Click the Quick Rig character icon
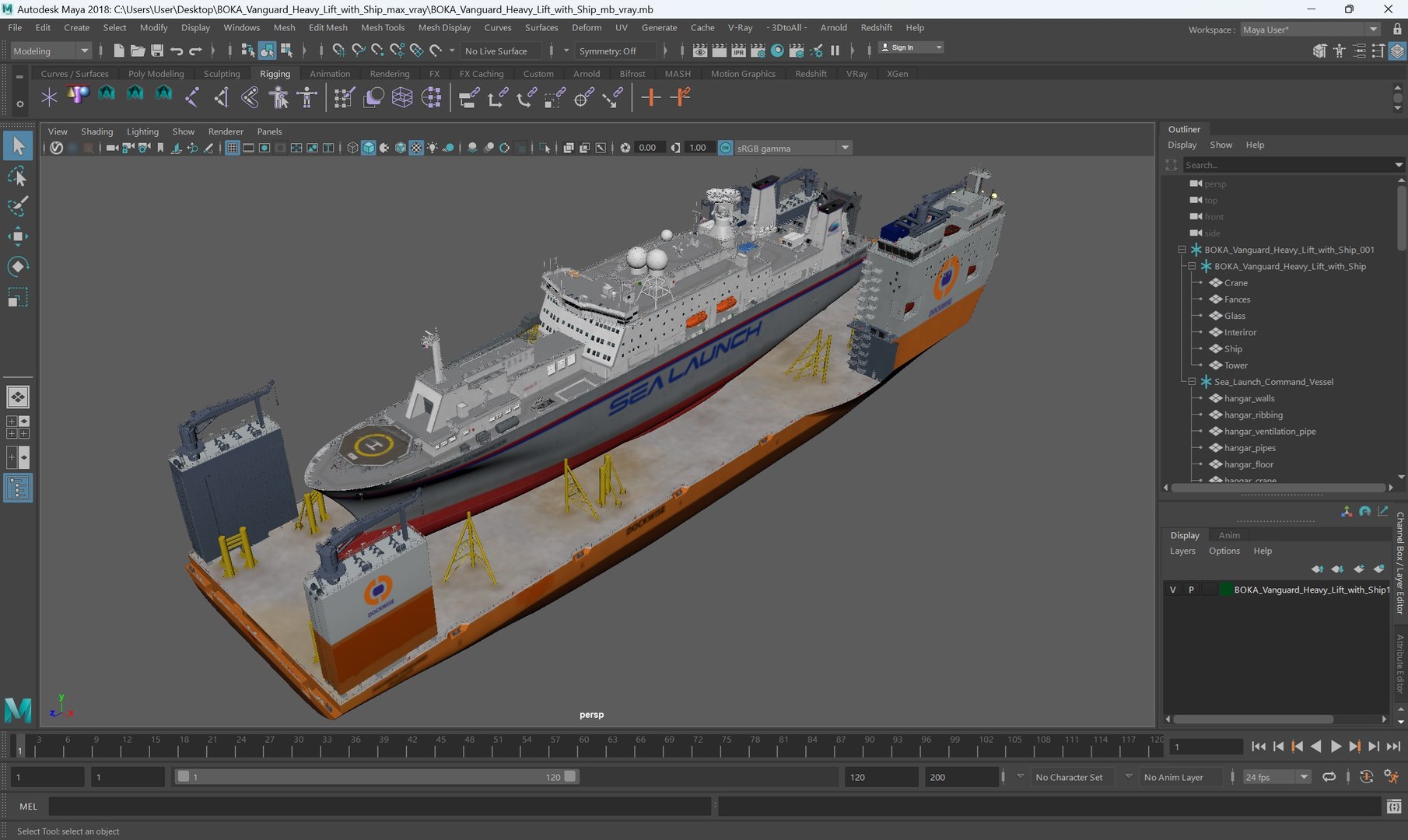The image size is (1408, 840). (278, 97)
